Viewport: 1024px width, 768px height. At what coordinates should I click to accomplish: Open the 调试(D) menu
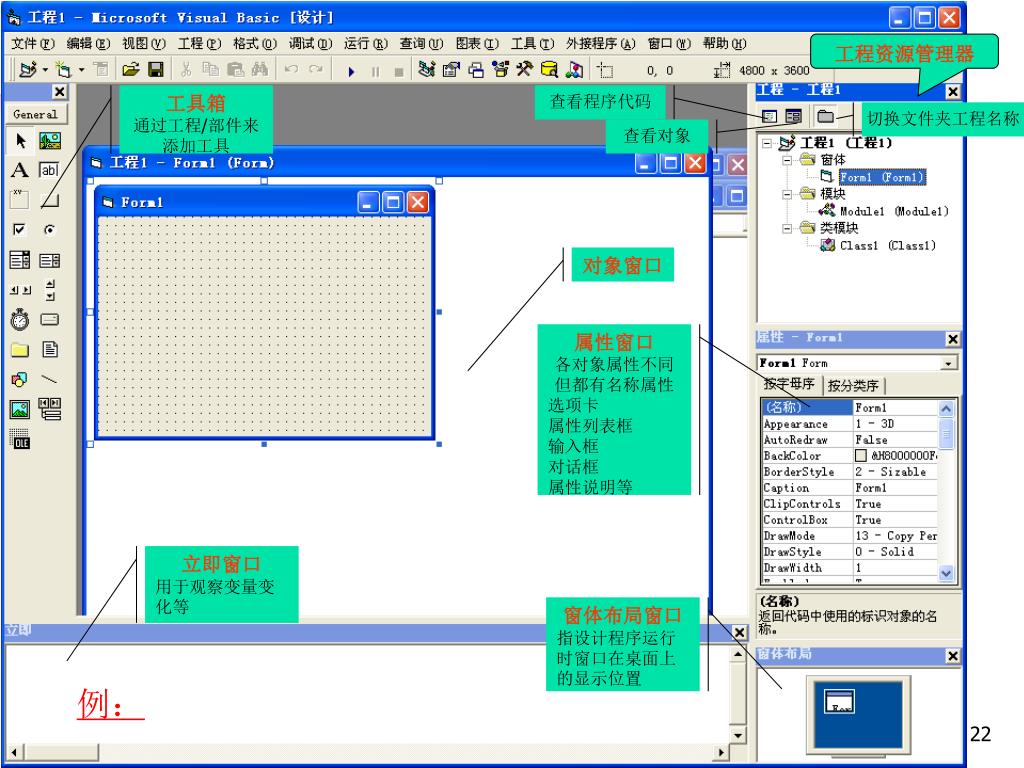[310, 44]
